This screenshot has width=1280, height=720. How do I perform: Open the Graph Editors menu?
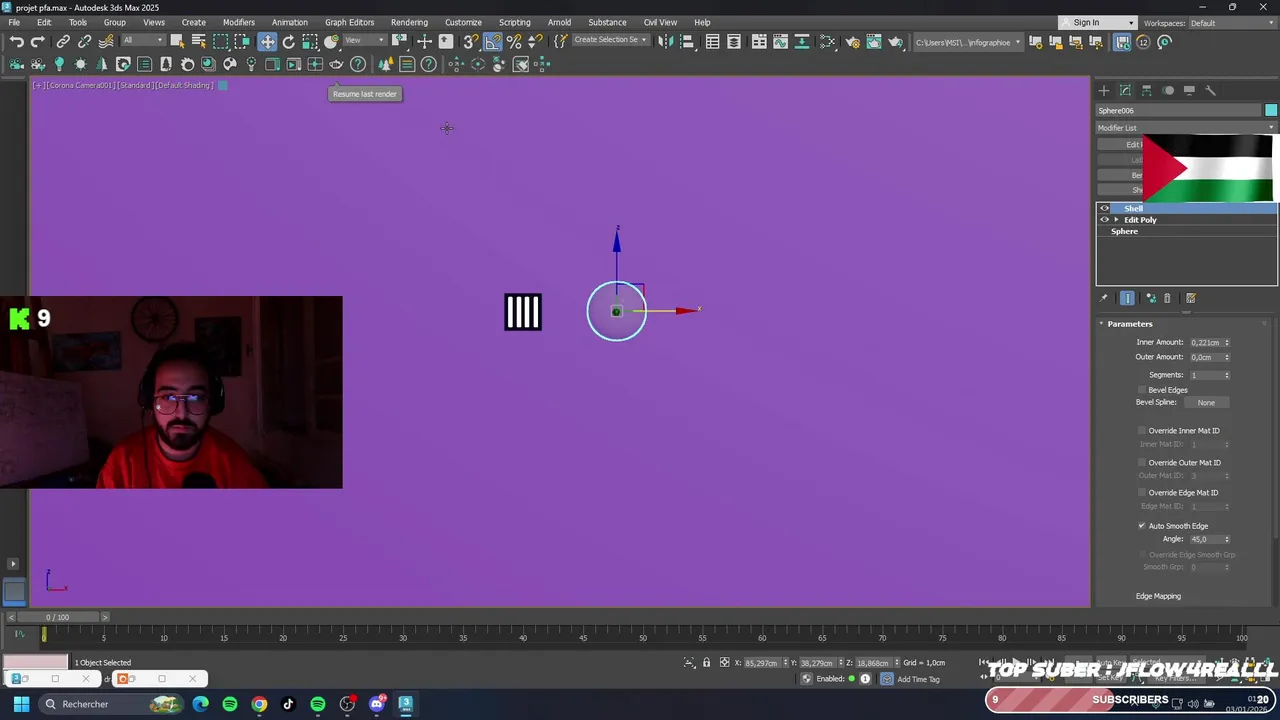(x=349, y=22)
